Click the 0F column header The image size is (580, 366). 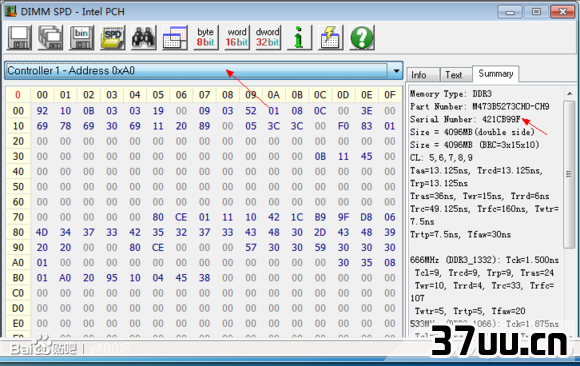coord(390,95)
